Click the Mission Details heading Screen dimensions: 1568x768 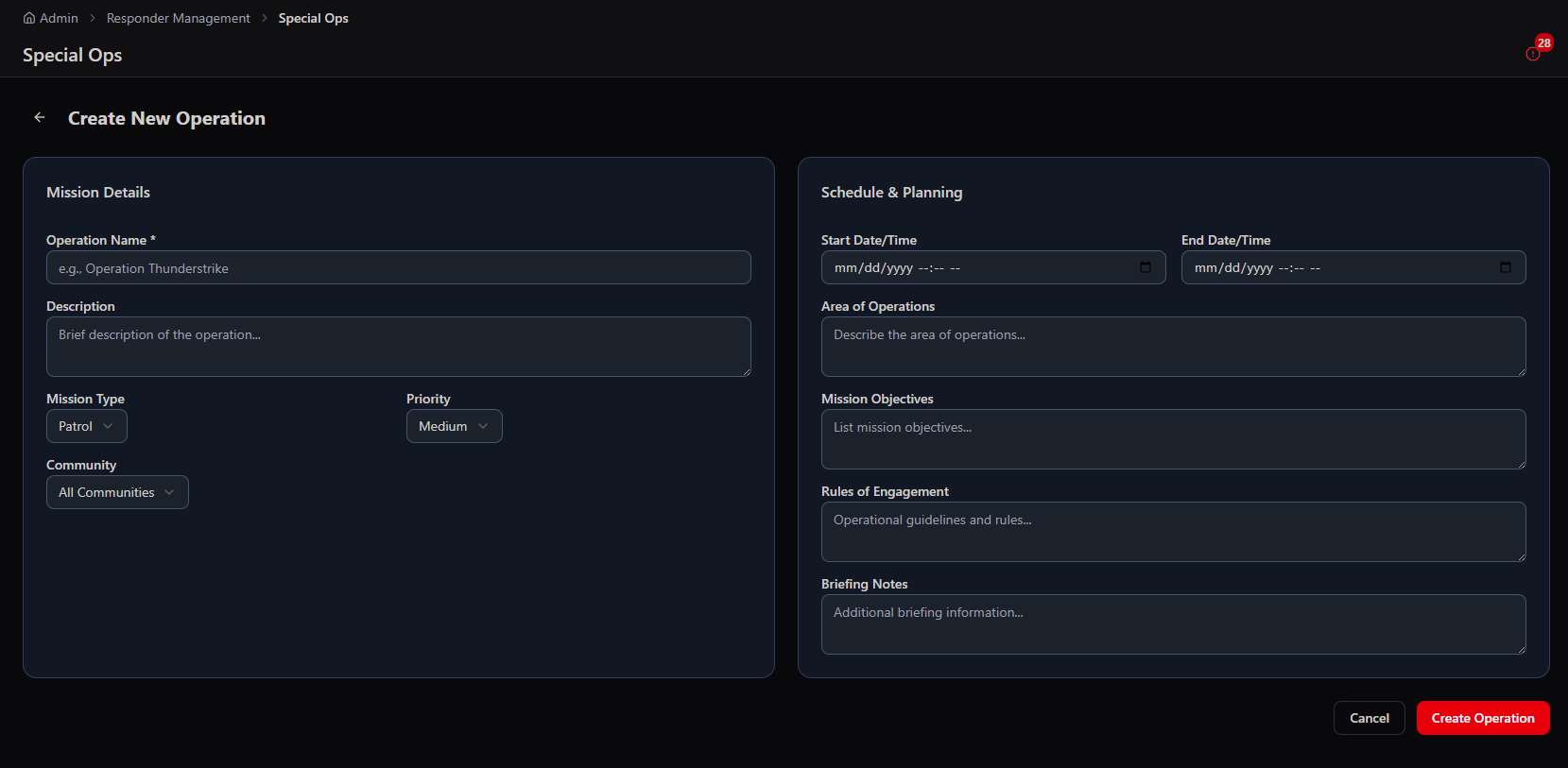pyautogui.click(x=98, y=192)
